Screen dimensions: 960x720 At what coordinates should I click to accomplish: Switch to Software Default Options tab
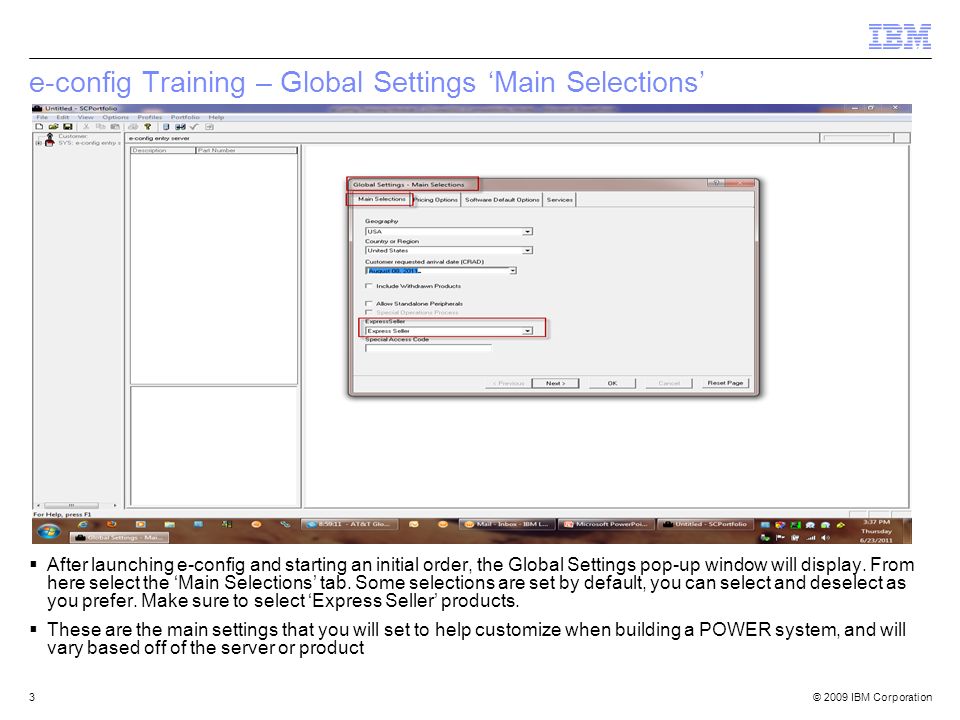coord(502,200)
